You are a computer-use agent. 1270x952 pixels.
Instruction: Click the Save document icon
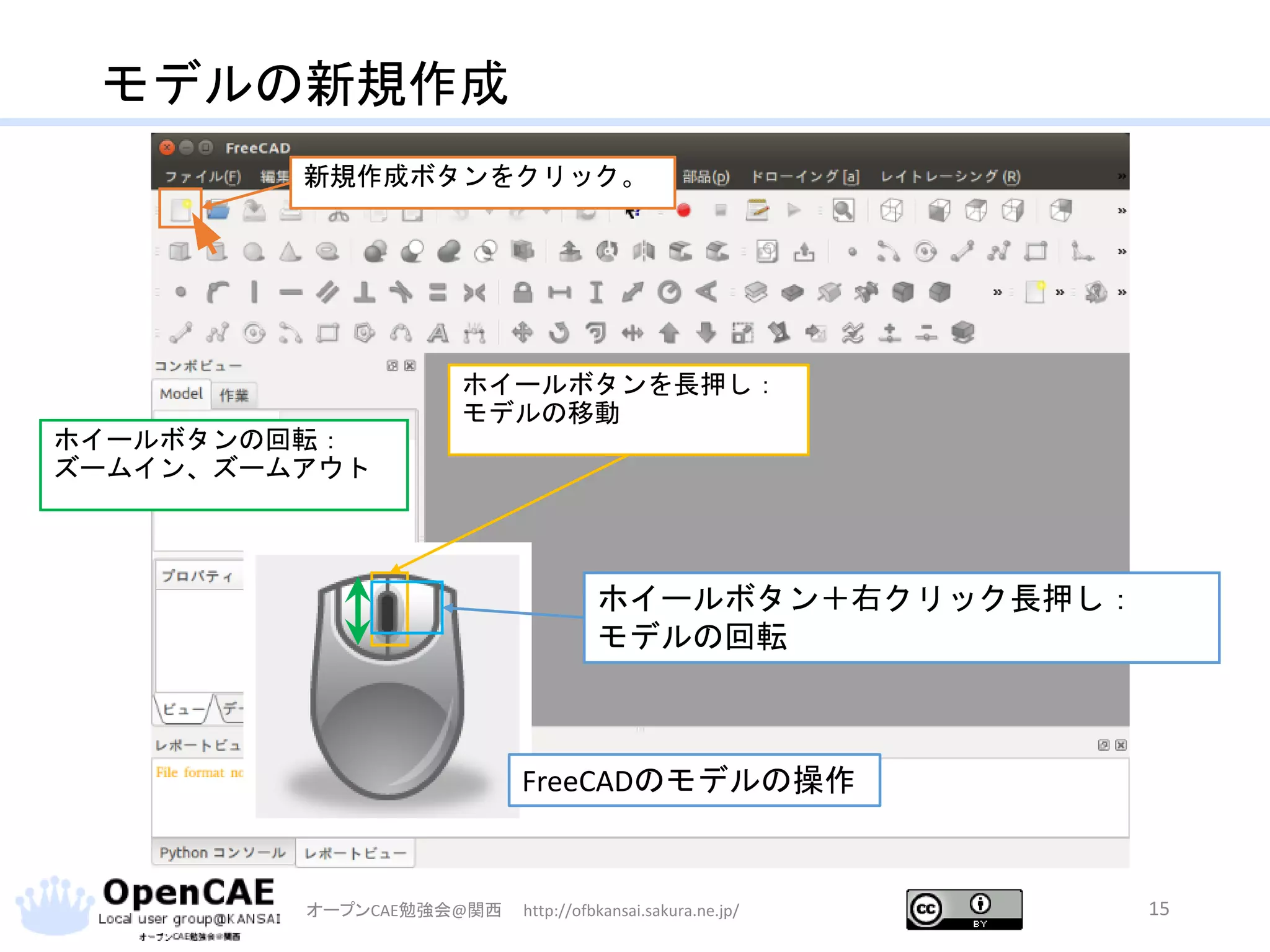coord(254,210)
